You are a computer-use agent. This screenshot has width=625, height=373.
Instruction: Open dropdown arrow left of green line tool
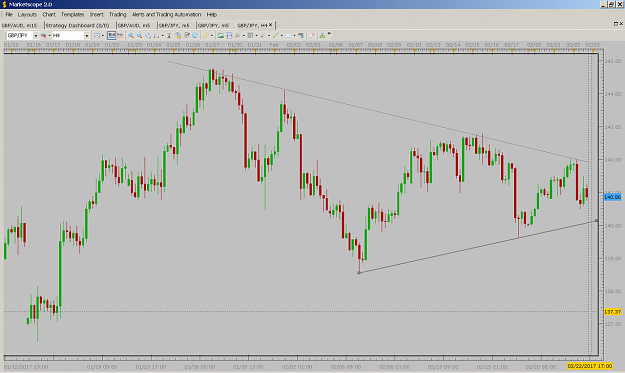tap(269, 35)
